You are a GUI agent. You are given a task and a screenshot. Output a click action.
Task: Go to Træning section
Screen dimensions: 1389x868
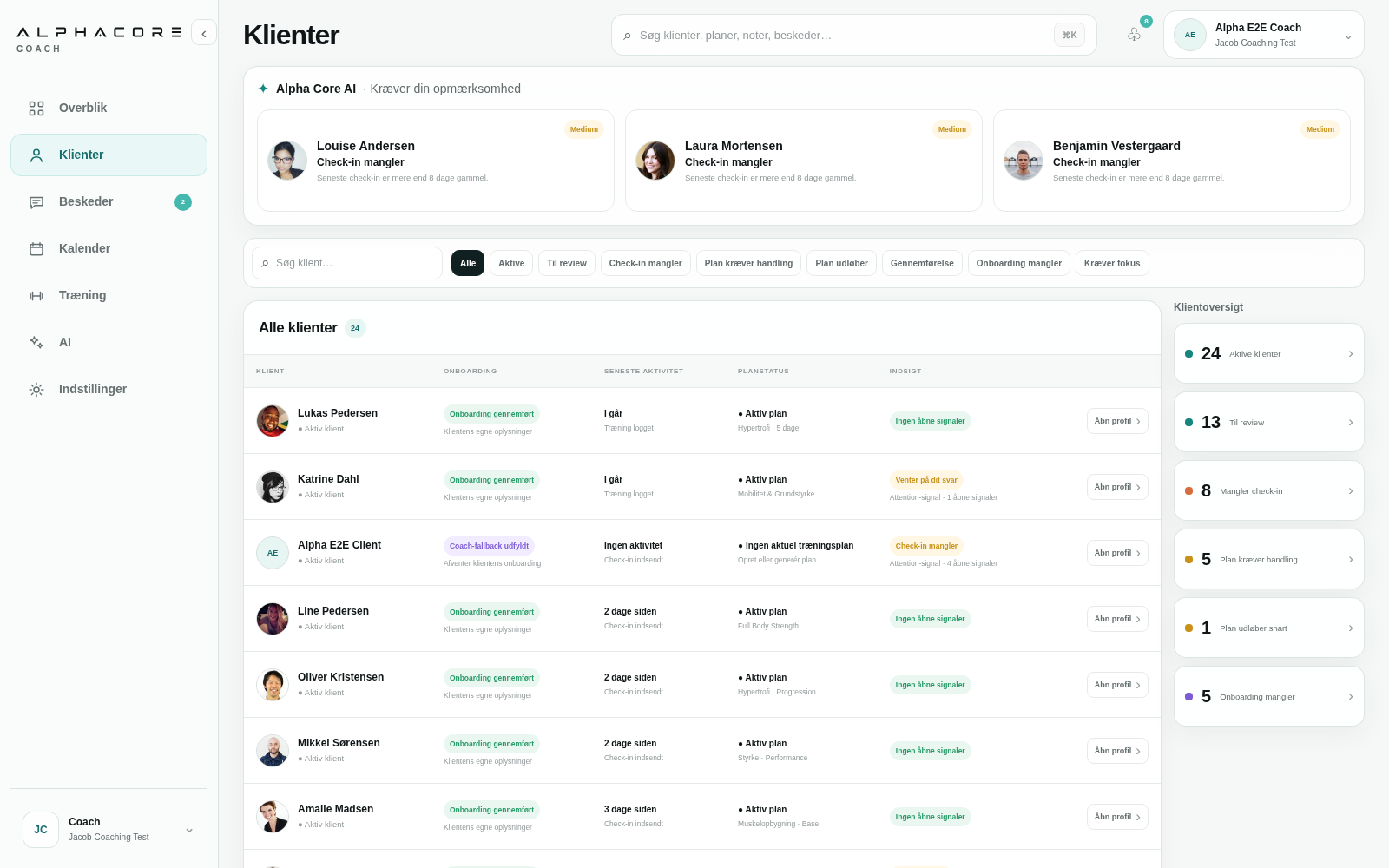coord(109,296)
